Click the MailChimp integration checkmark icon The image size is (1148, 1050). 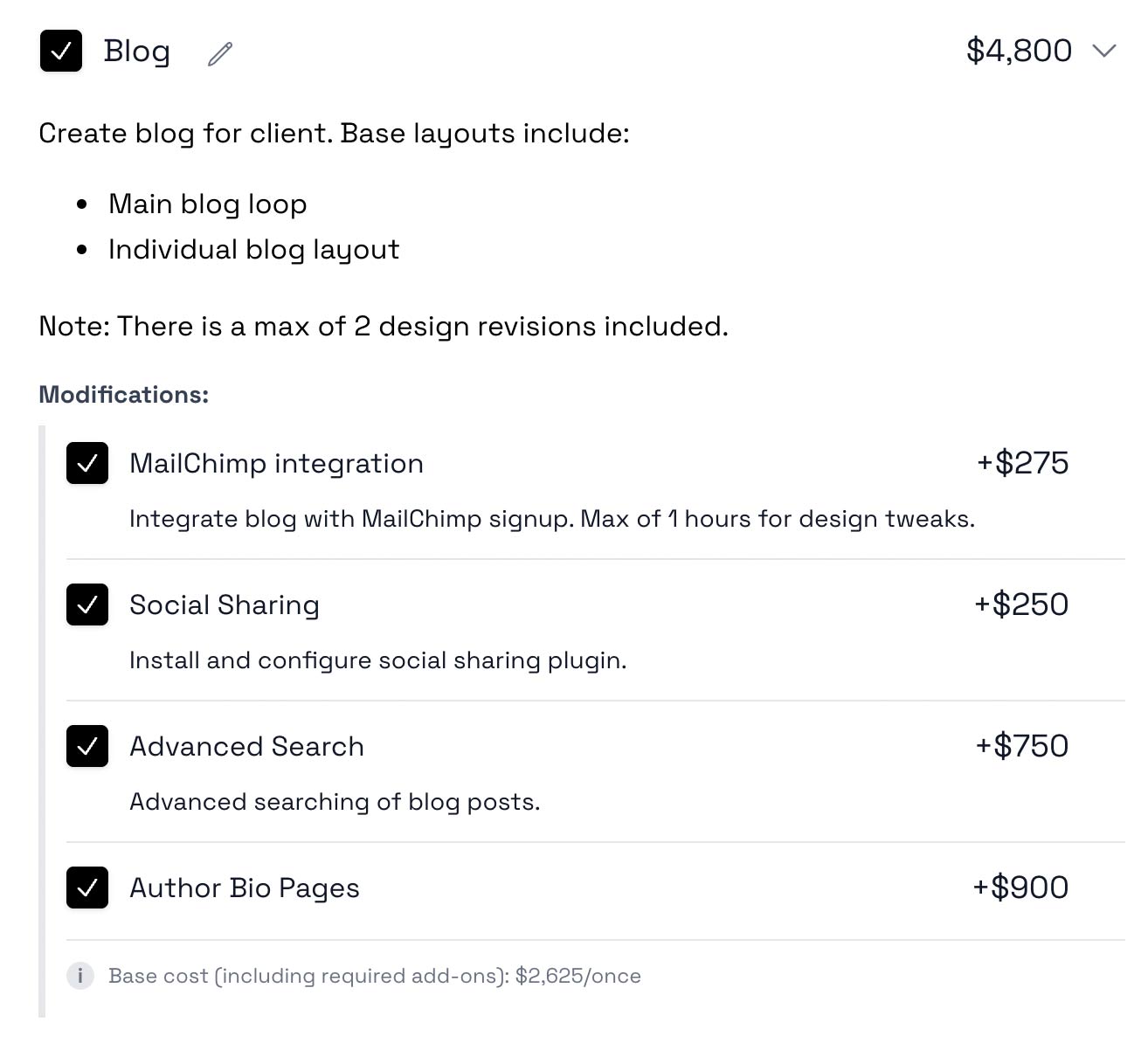point(86,463)
